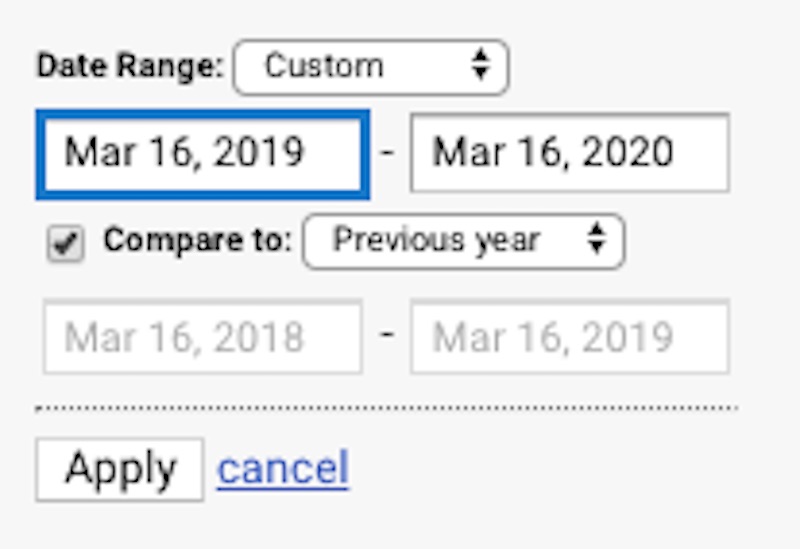The height and width of the screenshot is (549, 800).
Task: Click the word Custom in the range selector
Action: click(324, 67)
